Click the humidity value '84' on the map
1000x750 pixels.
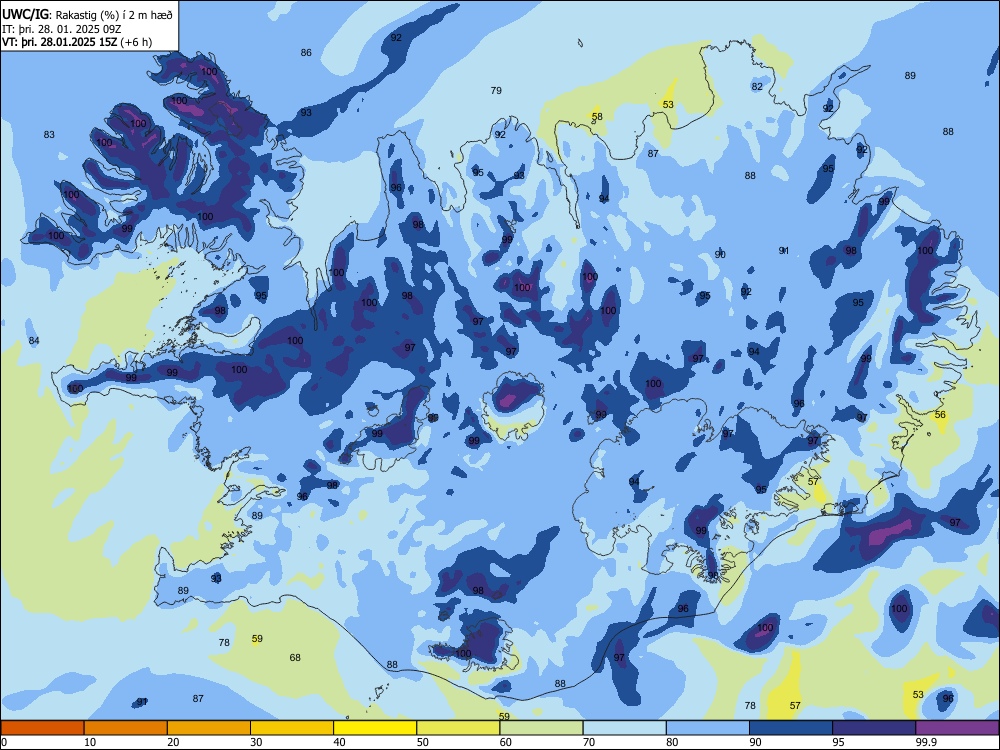pyautogui.click(x=34, y=341)
